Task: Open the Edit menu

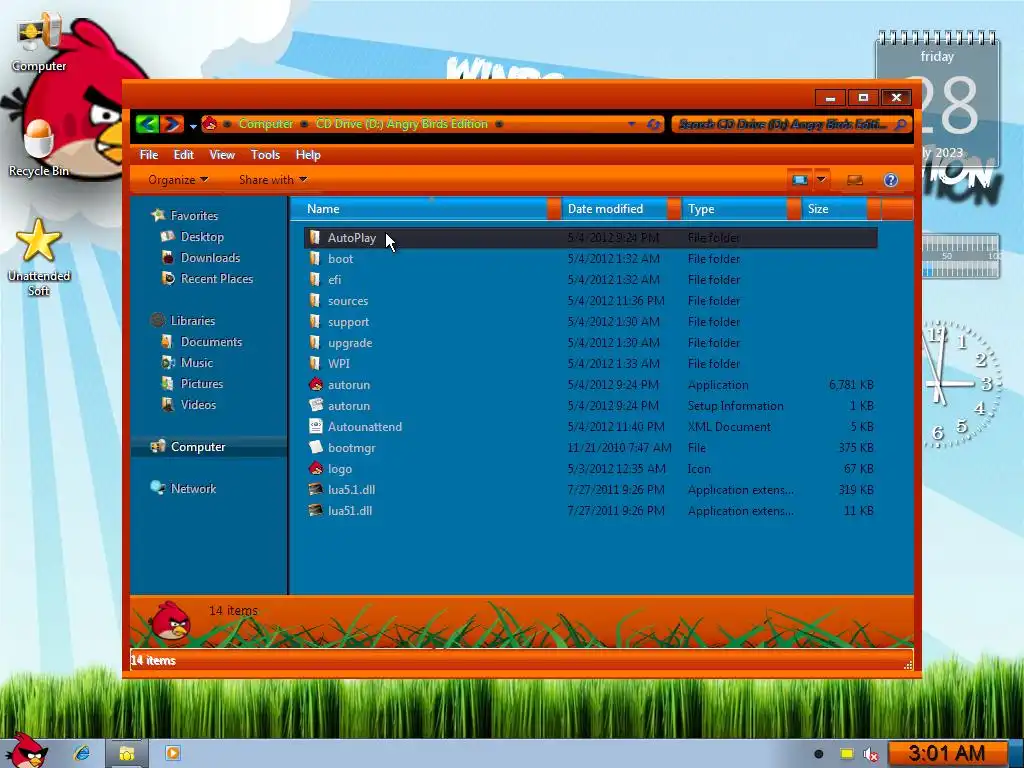Action: coord(184,155)
